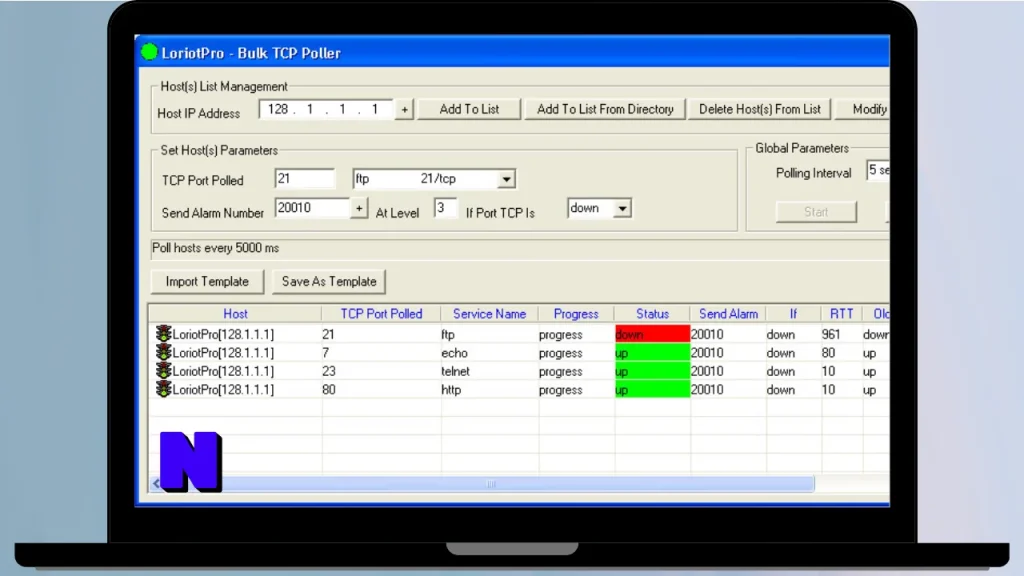Click the http service name cell
Screen dimensions: 1024x576
(451, 389)
